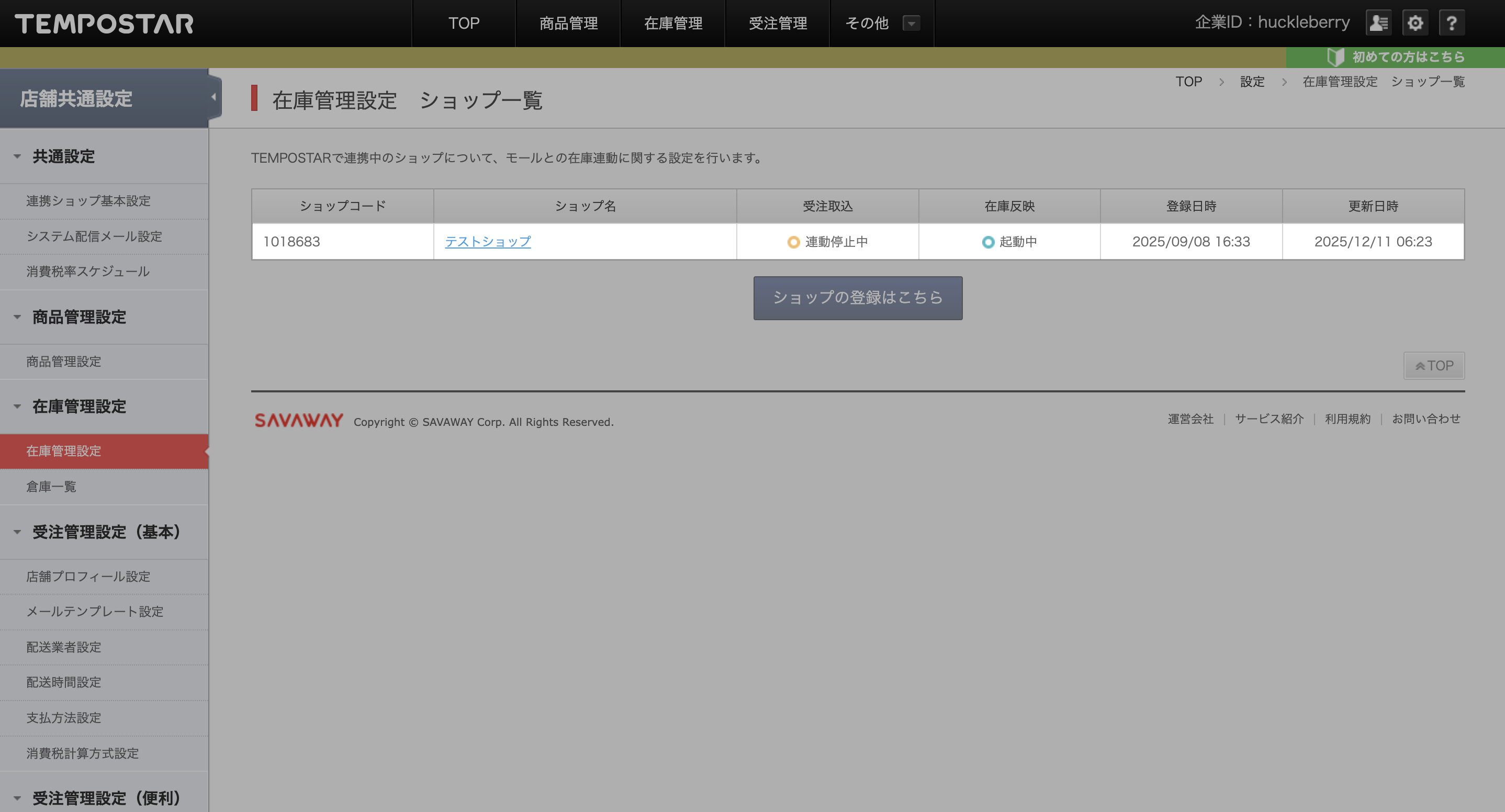
Task: Open the テストショップ shop link
Action: click(x=488, y=242)
